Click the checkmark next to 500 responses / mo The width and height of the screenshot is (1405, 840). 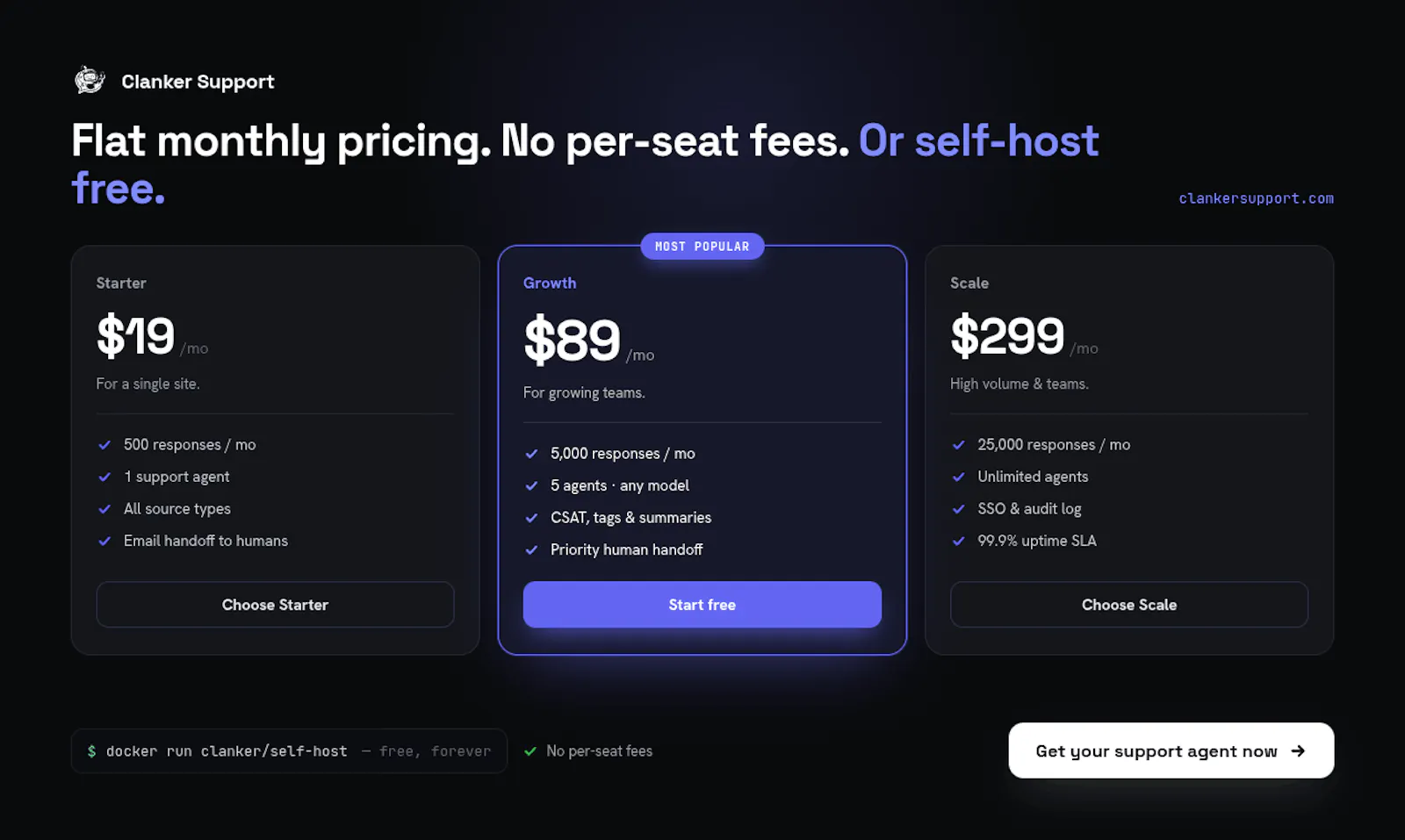(x=104, y=445)
